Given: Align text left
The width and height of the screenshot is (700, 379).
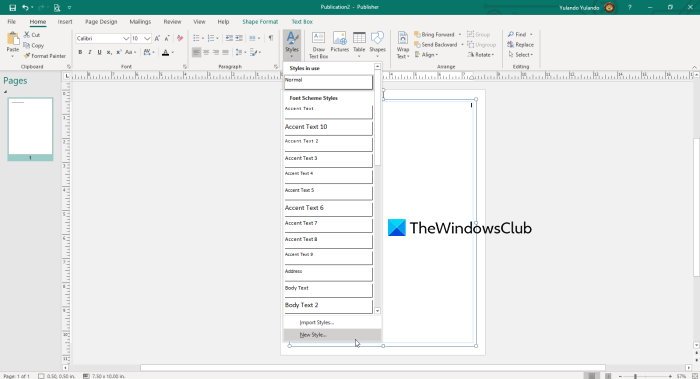Looking at the screenshot, I should 196,53.
